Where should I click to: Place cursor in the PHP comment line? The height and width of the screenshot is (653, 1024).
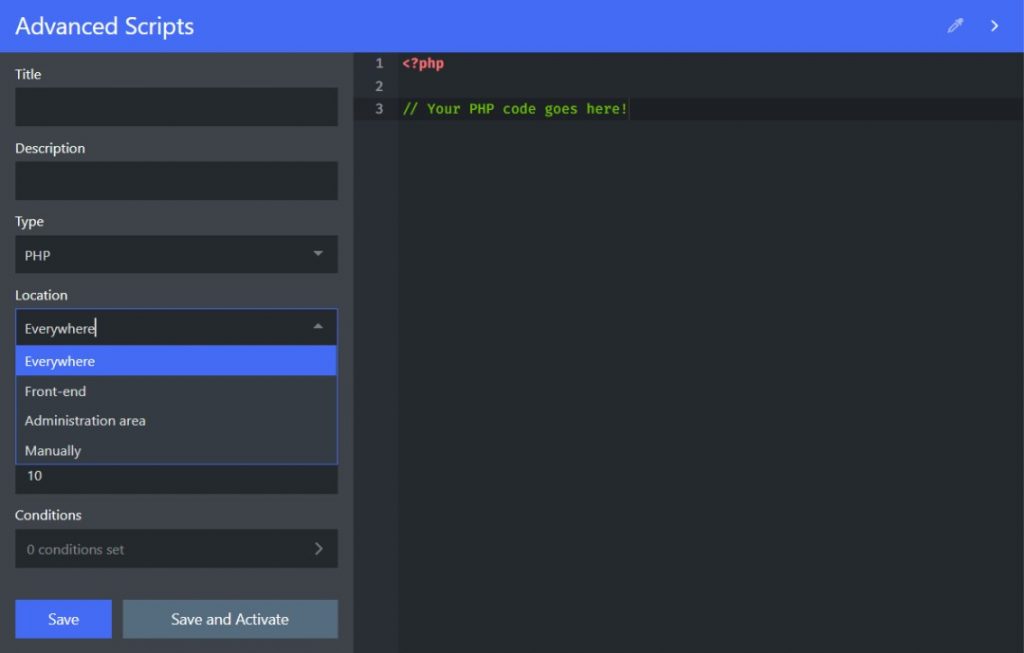(x=515, y=109)
